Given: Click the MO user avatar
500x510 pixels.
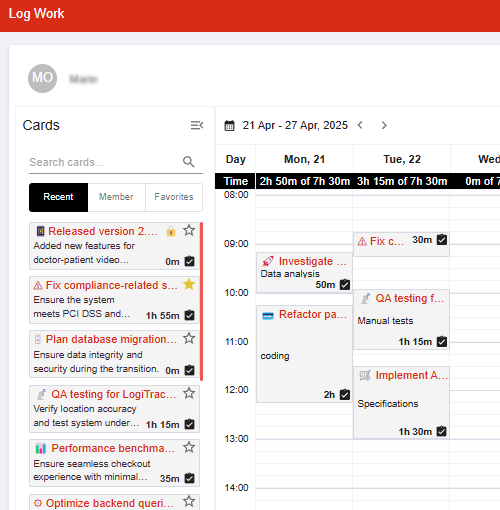Looking at the screenshot, I should 42,78.
